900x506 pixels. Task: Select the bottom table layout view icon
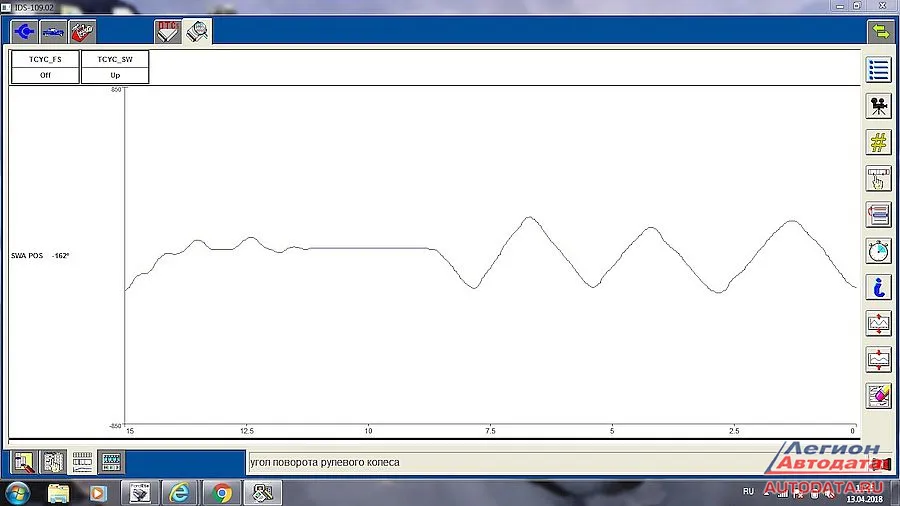coord(82,462)
